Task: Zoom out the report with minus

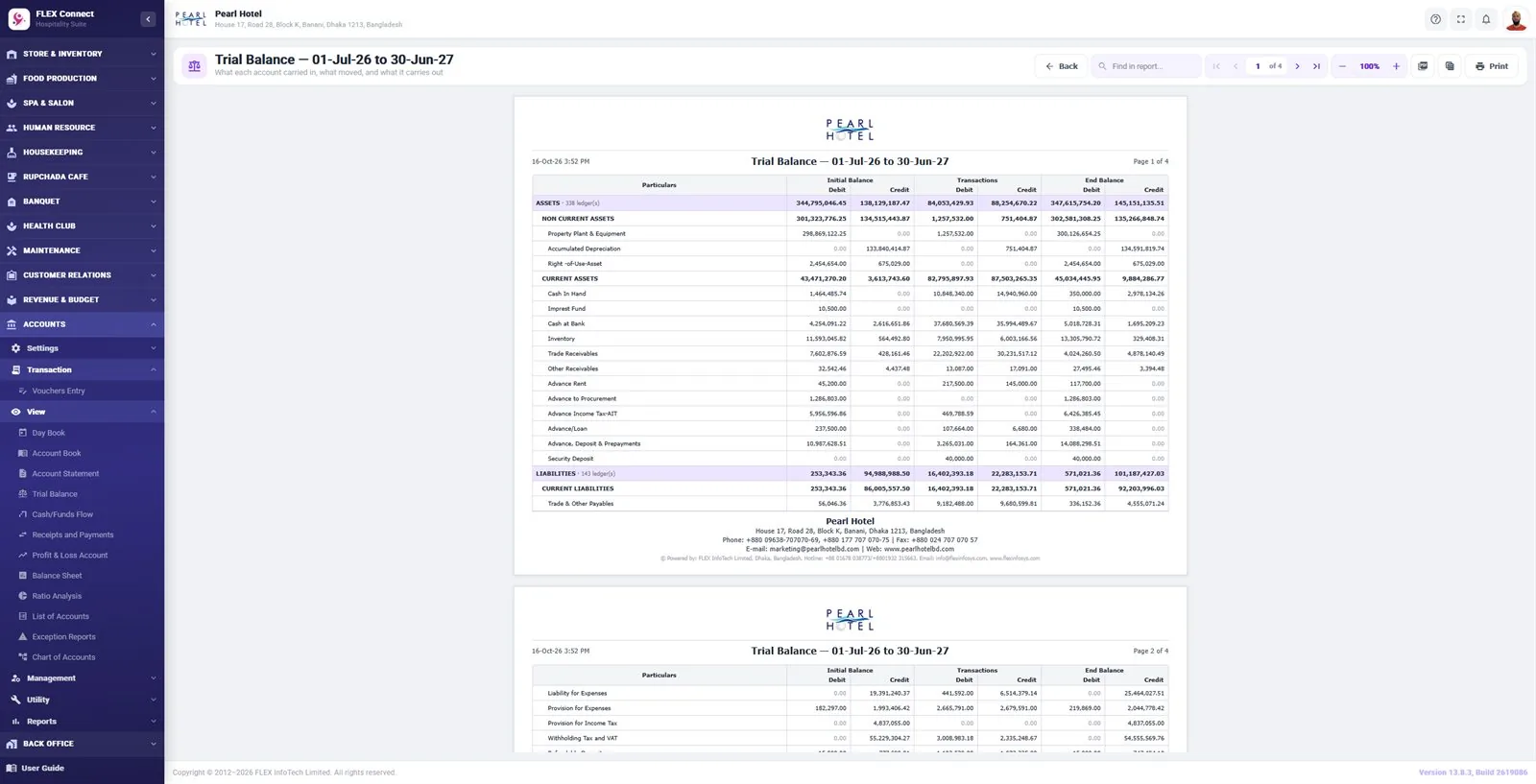Action: [1342, 66]
